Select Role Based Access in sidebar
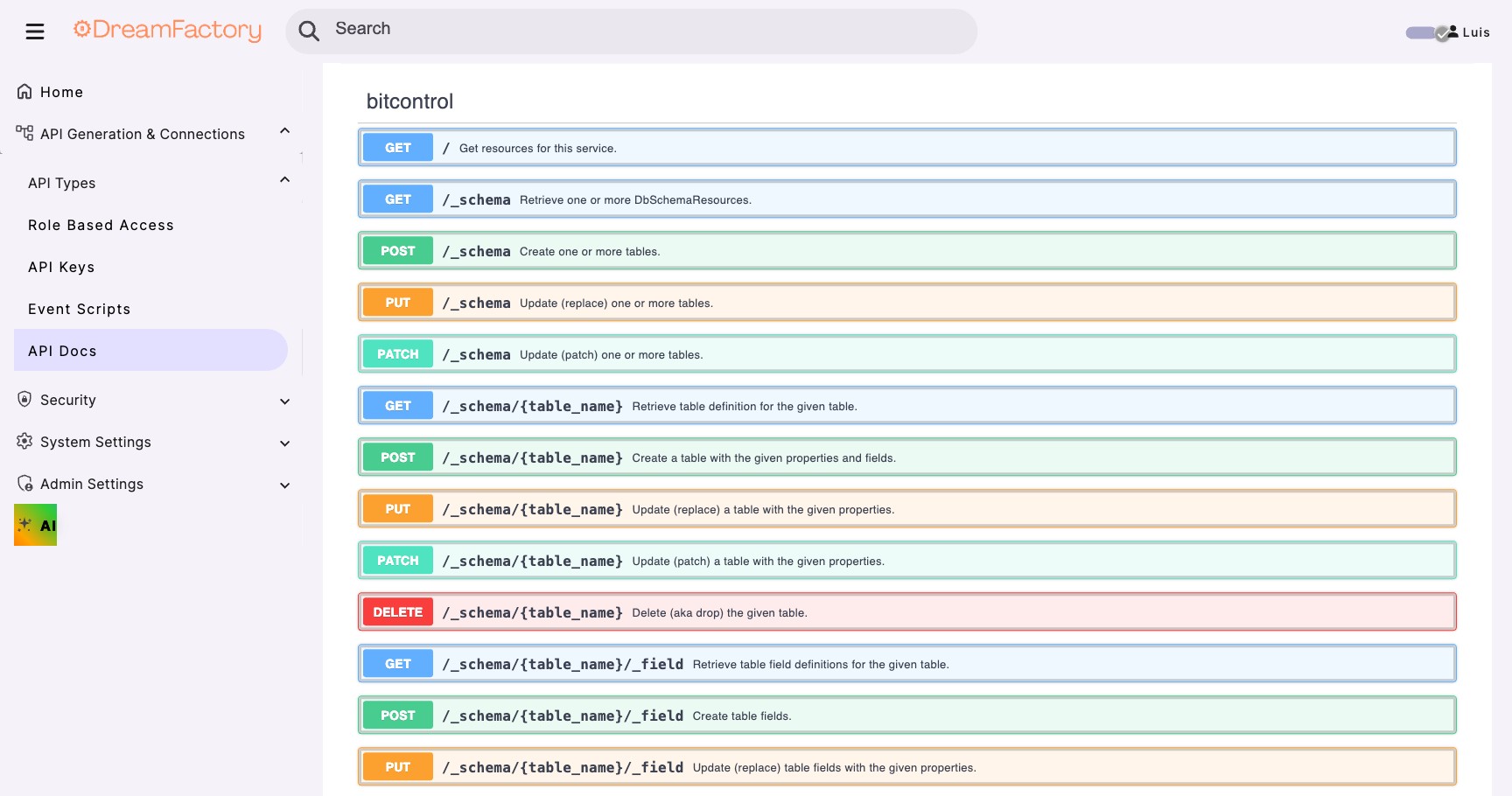The image size is (1512, 796). pyautogui.click(x=100, y=225)
